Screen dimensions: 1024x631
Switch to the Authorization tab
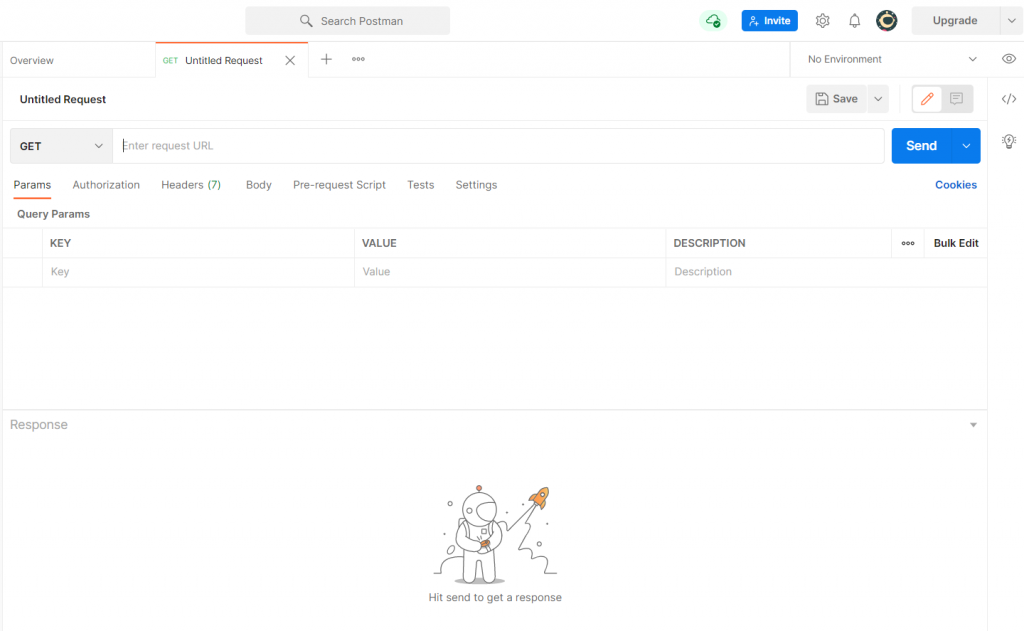pyautogui.click(x=106, y=185)
